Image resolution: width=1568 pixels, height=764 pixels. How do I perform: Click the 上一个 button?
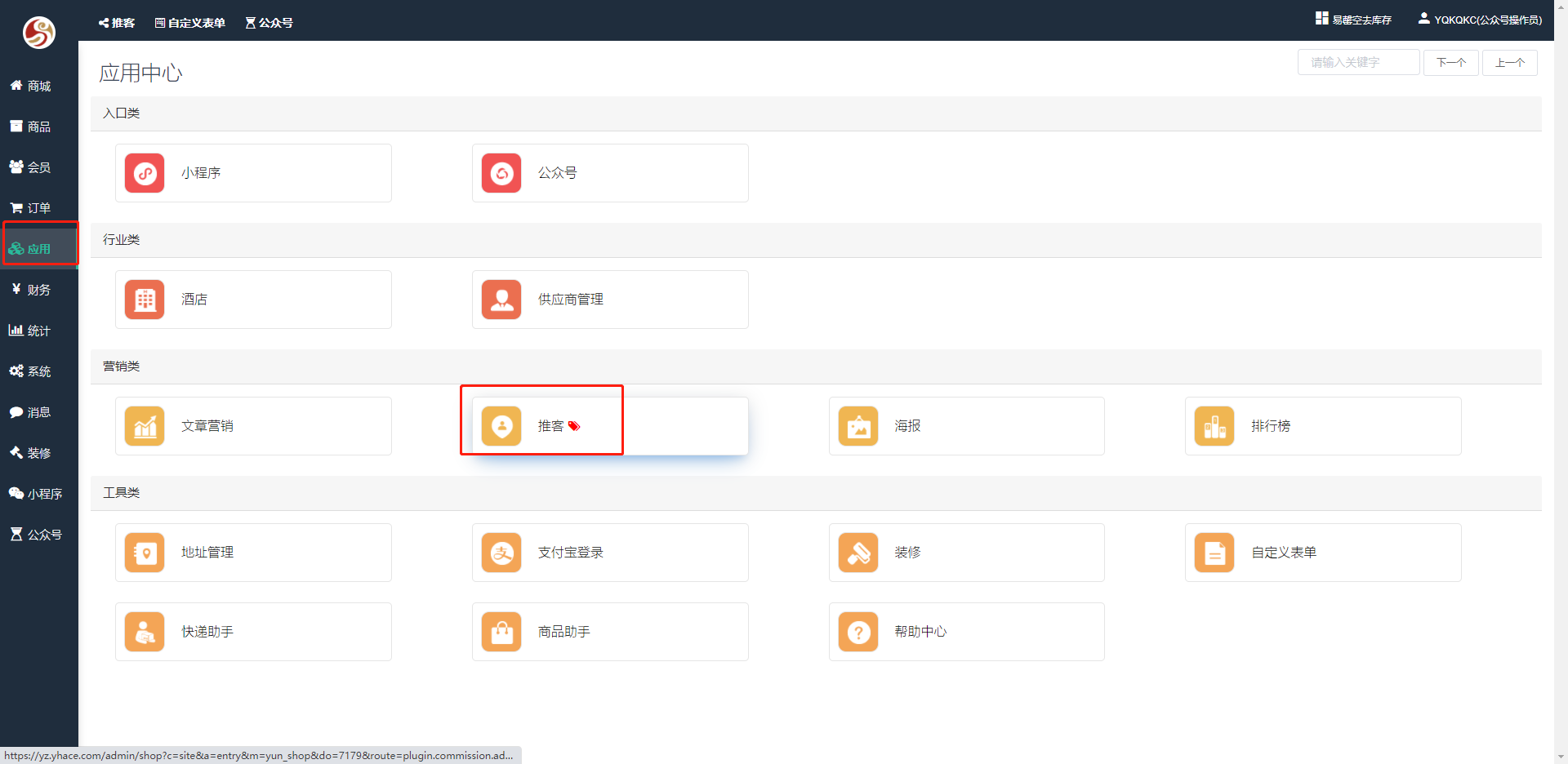1510,63
